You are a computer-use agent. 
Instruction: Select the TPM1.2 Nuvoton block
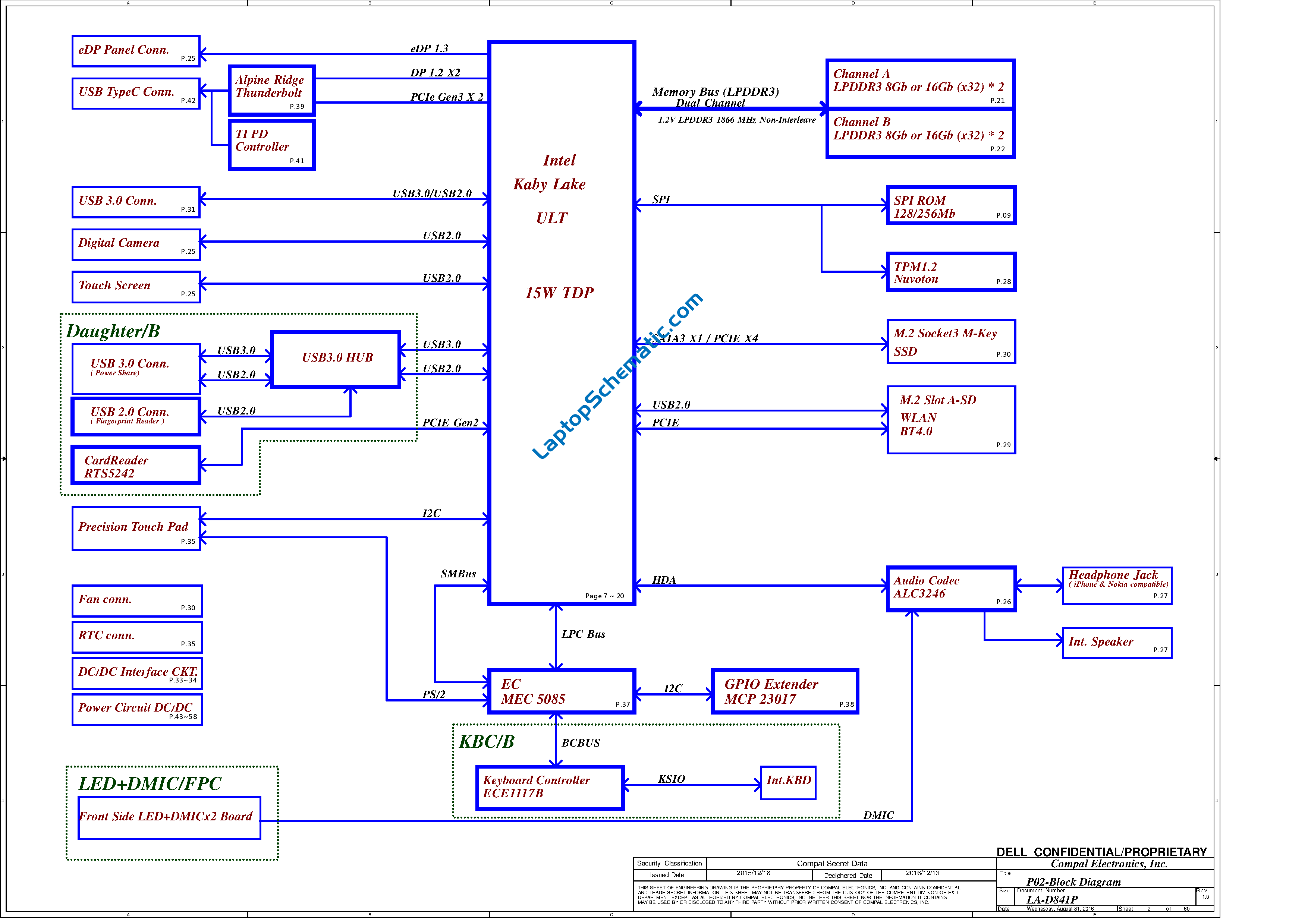tap(951, 272)
